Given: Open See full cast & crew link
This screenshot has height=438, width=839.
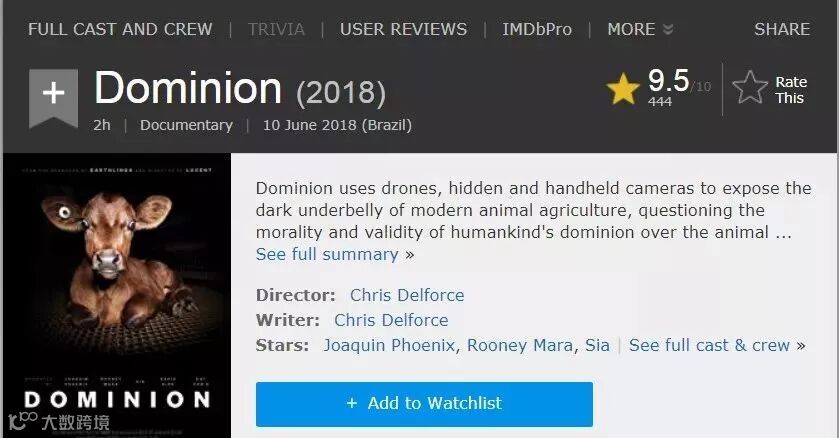Looking at the screenshot, I should tap(709, 345).
